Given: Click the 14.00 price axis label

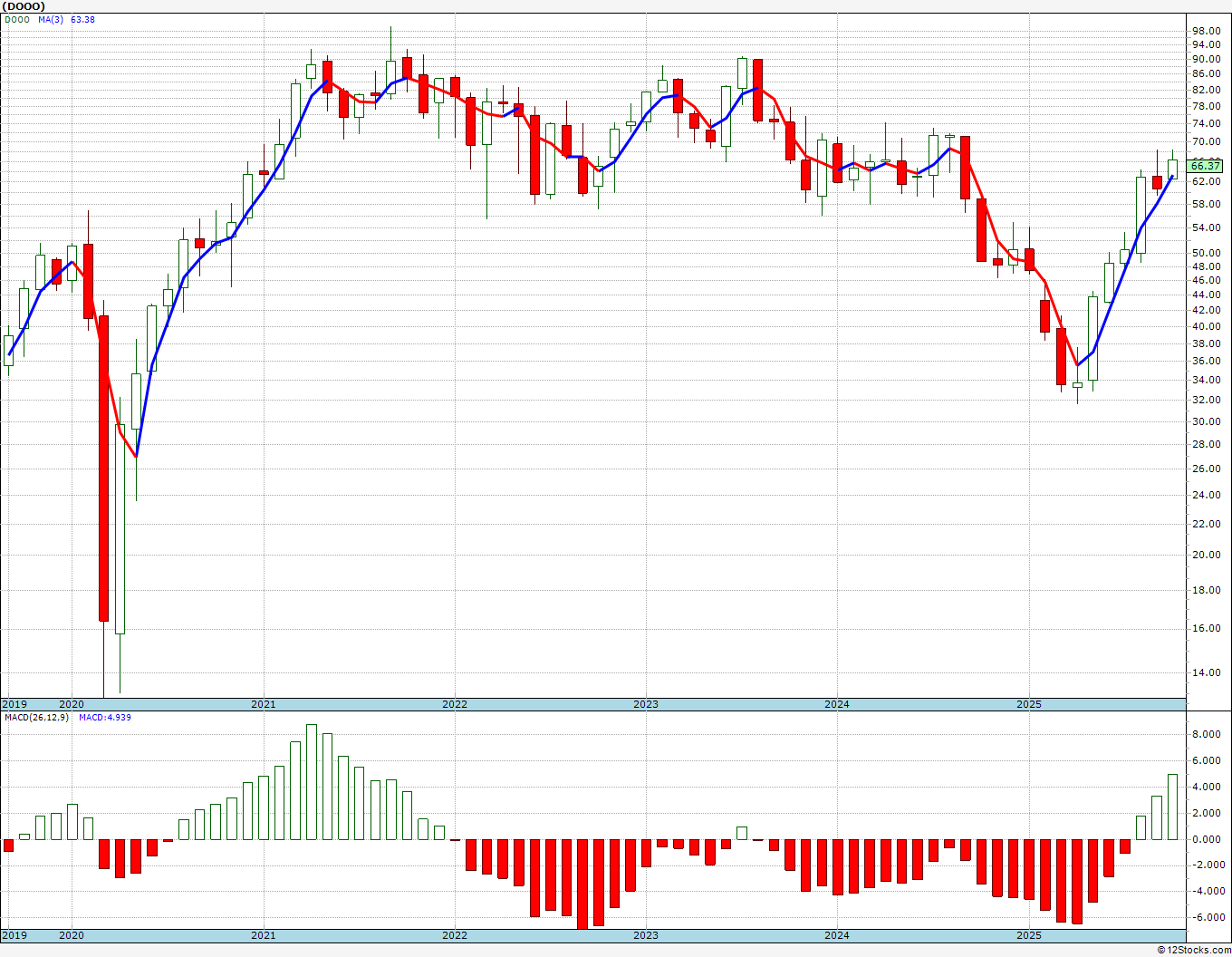Looking at the screenshot, I should [1206, 673].
